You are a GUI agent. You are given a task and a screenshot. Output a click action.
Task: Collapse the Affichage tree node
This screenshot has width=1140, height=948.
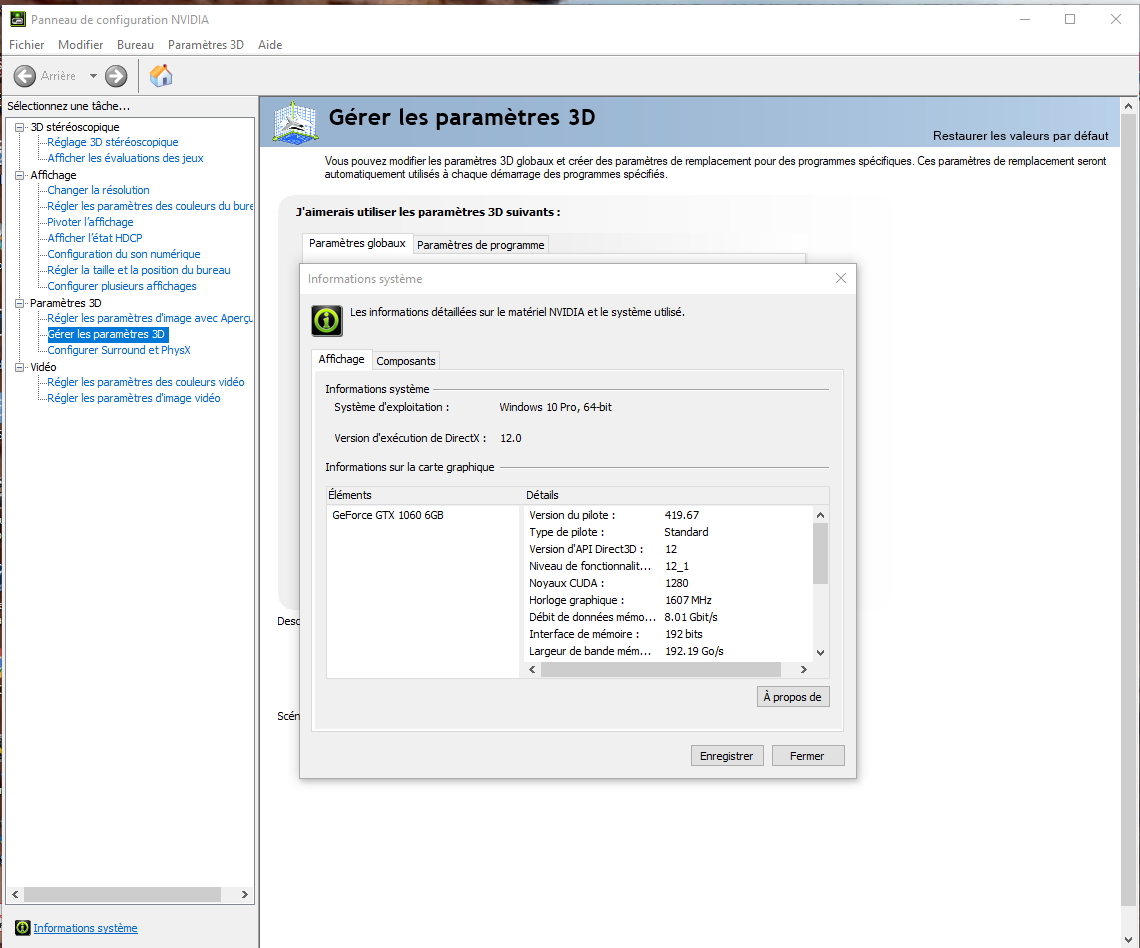click(x=20, y=175)
